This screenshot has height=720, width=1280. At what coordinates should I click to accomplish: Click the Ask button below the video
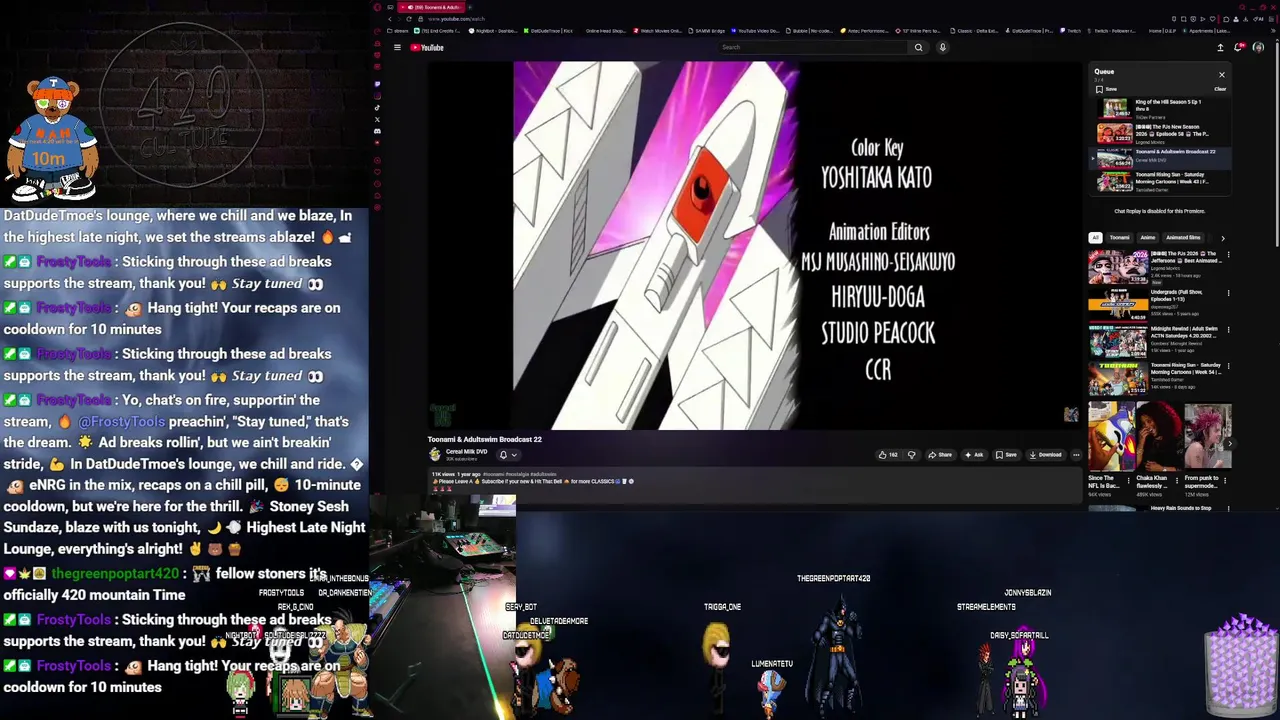[973, 455]
